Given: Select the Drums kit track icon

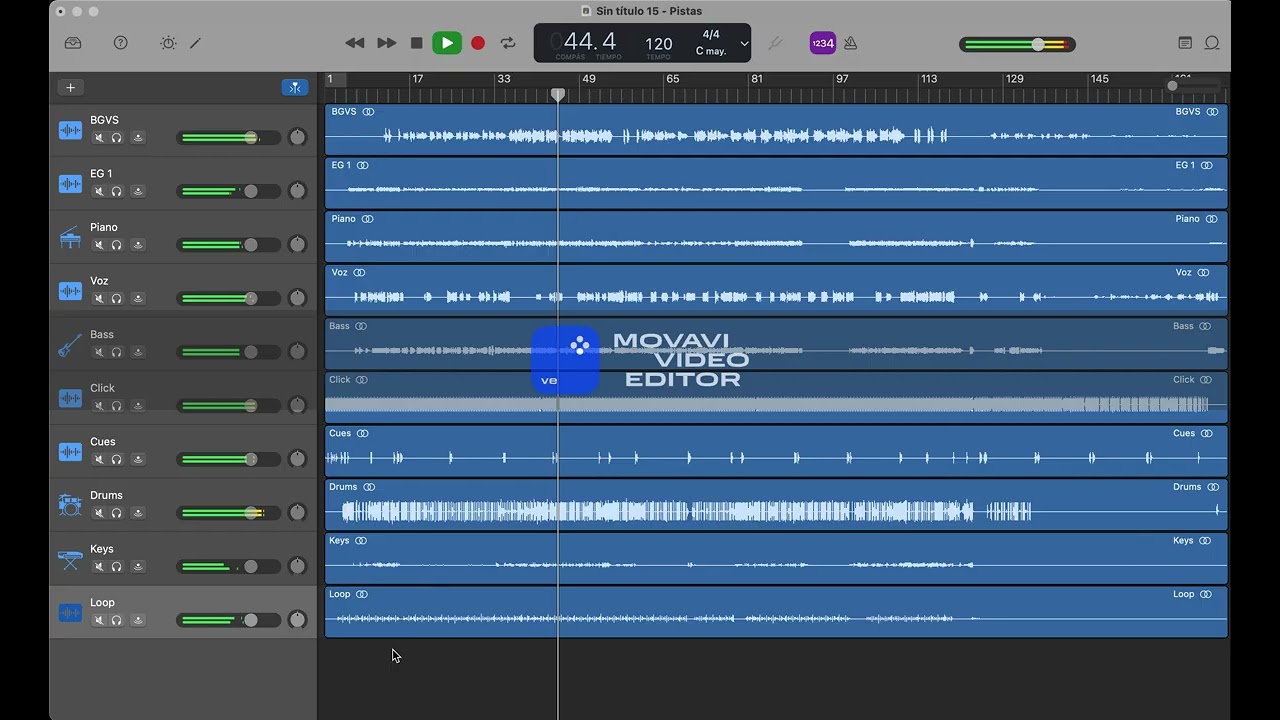Looking at the screenshot, I should tap(70, 505).
